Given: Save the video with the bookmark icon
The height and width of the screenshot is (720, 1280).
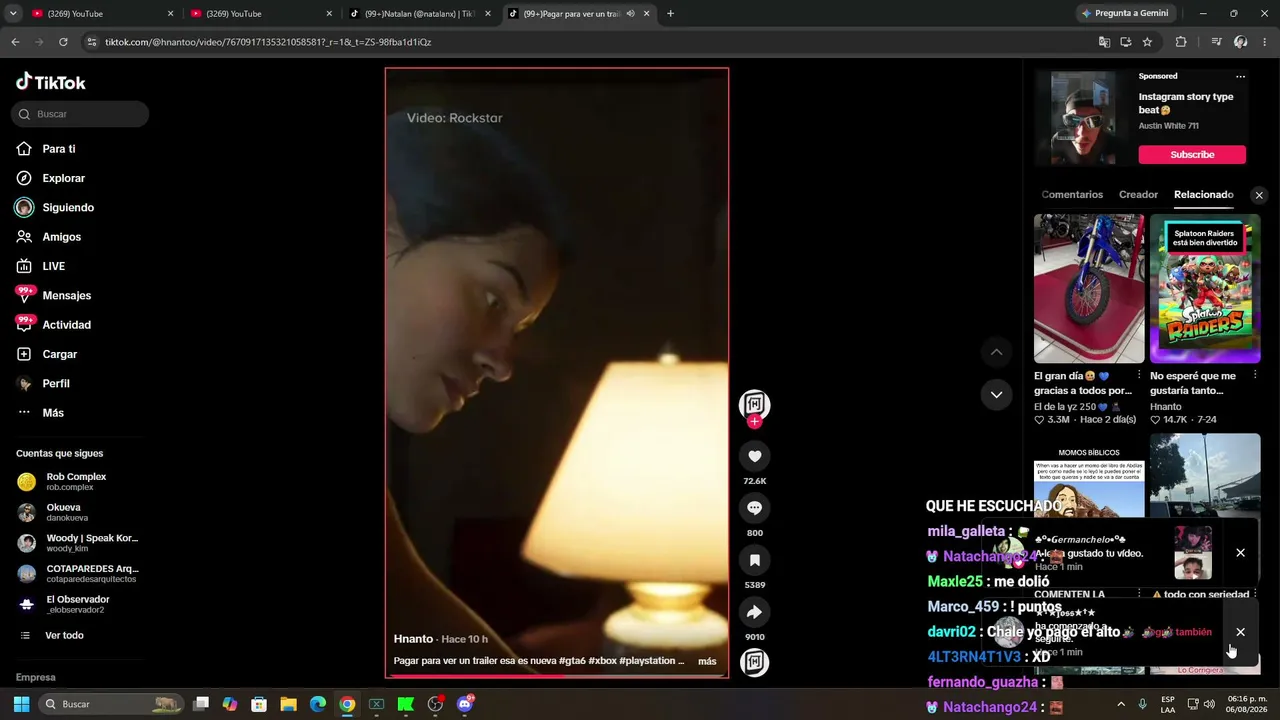Looking at the screenshot, I should click(x=755, y=560).
